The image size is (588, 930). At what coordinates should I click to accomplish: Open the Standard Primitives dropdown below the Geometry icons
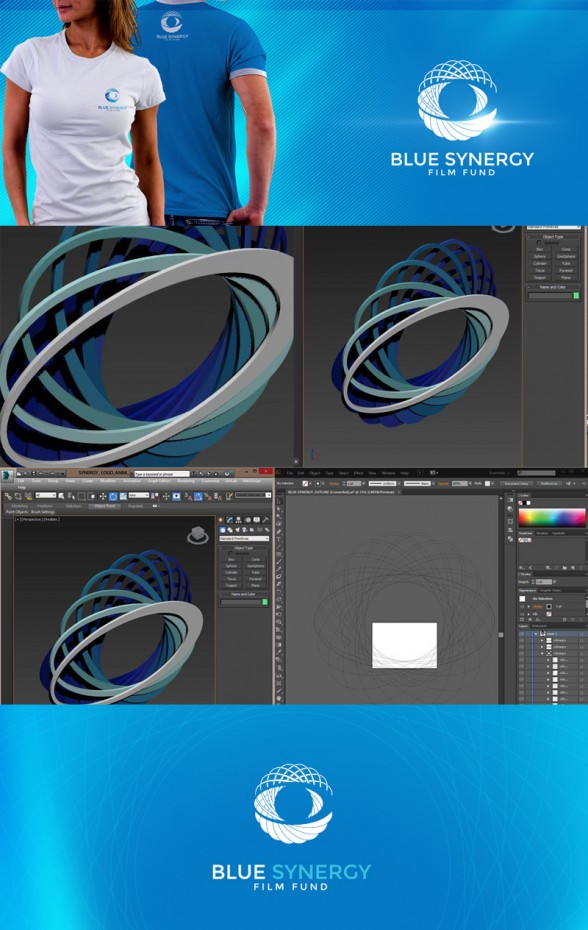pyautogui.click(x=244, y=539)
